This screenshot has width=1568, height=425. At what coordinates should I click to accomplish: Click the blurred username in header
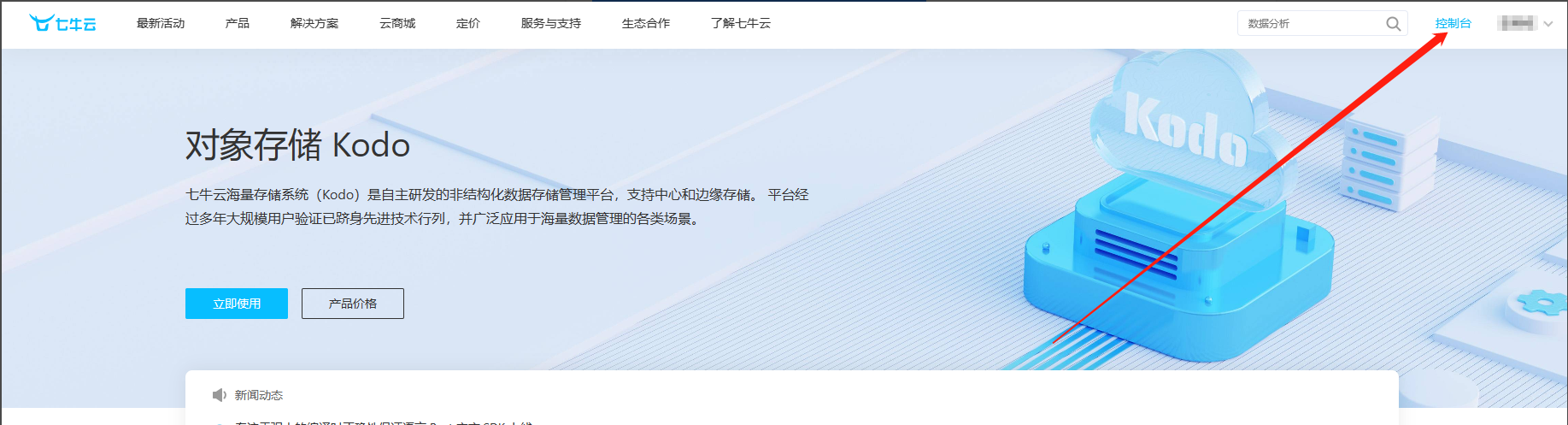click(1518, 23)
